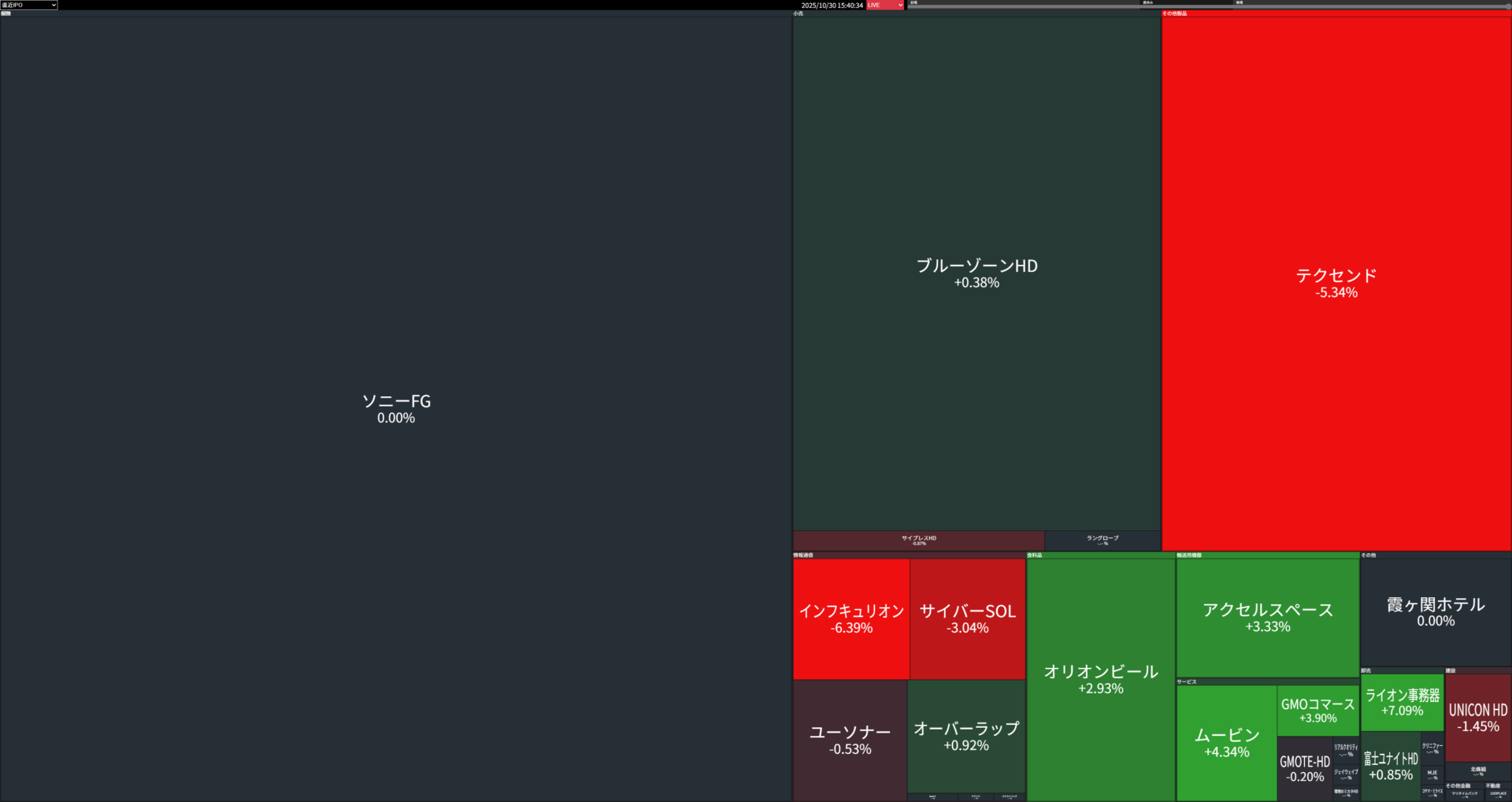Image resolution: width=1512 pixels, height=802 pixels.
Task: Click the サイバーSOL tile
Action: (x=968, y=618)
